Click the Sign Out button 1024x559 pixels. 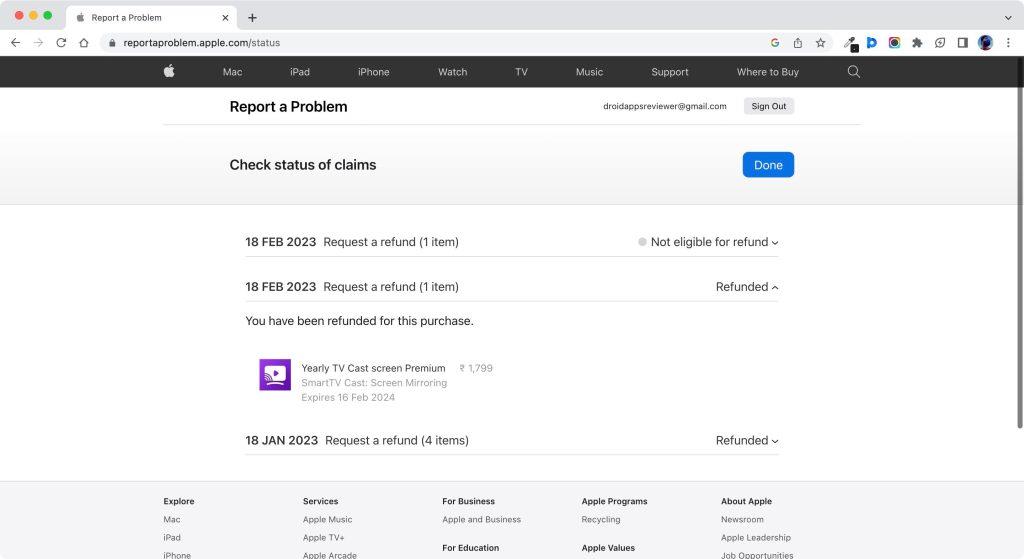point(769,106)
